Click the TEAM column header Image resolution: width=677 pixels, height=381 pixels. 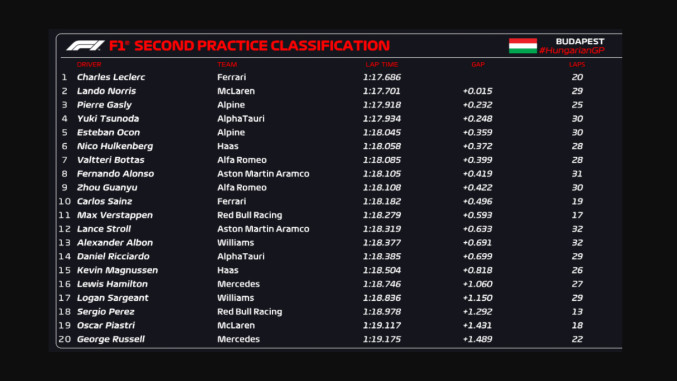pos(227,64)
